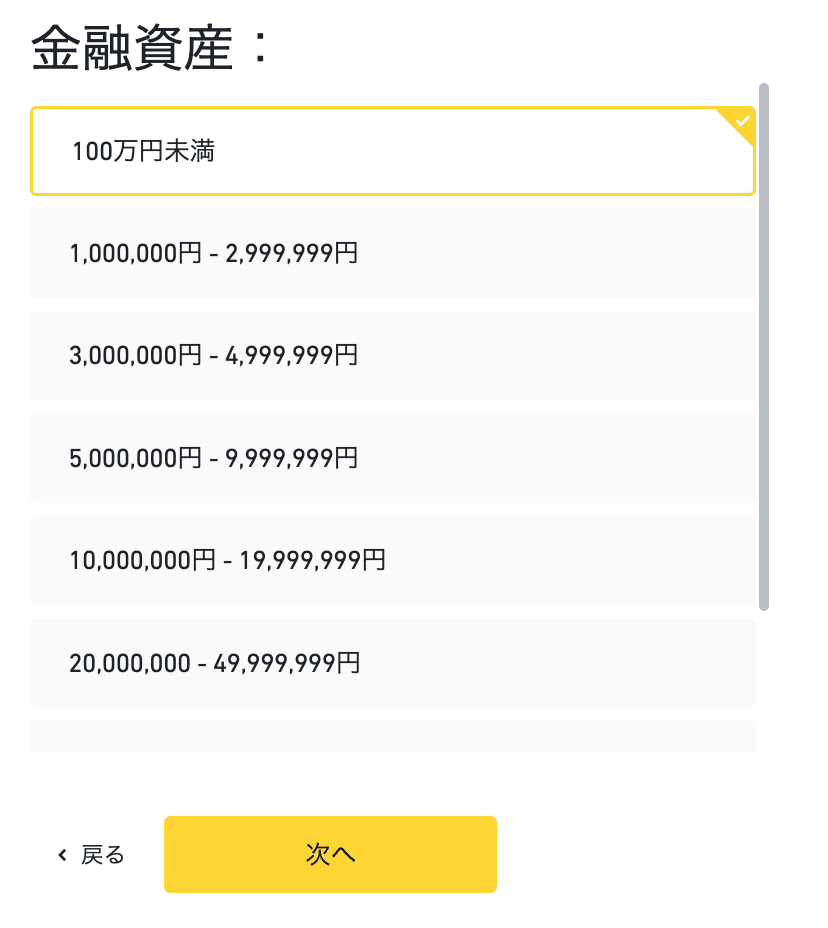Click the gray scrollbar thumb
The height and width of the screenshot is (928, 828).
click(x=764, y=345)
